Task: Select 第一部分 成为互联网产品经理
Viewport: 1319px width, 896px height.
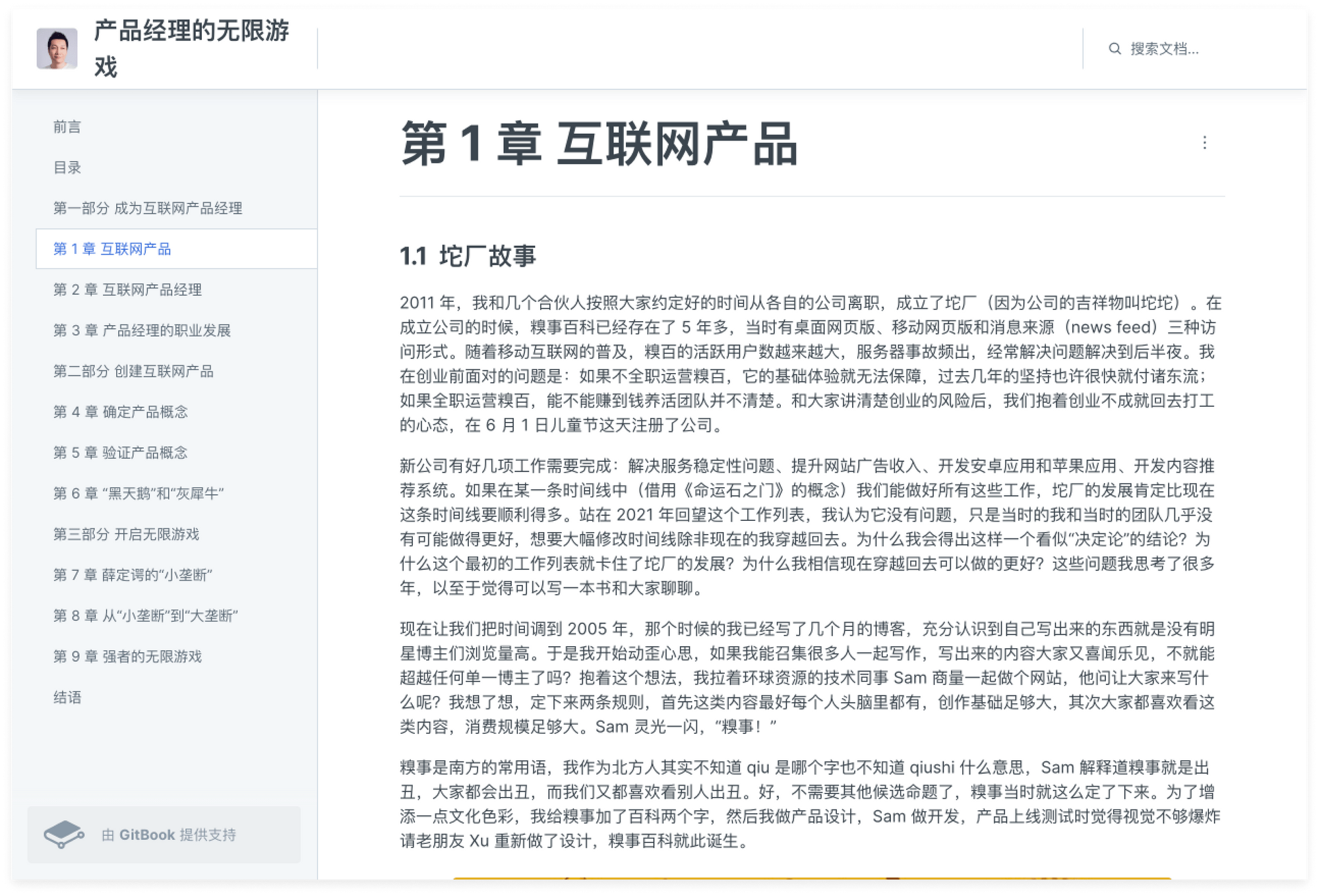Action: point(148,208)
